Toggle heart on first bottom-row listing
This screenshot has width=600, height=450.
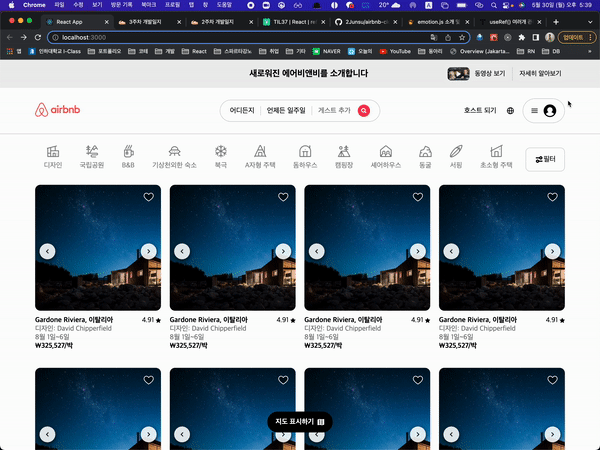pyautogui.click(x=148, y=380)
